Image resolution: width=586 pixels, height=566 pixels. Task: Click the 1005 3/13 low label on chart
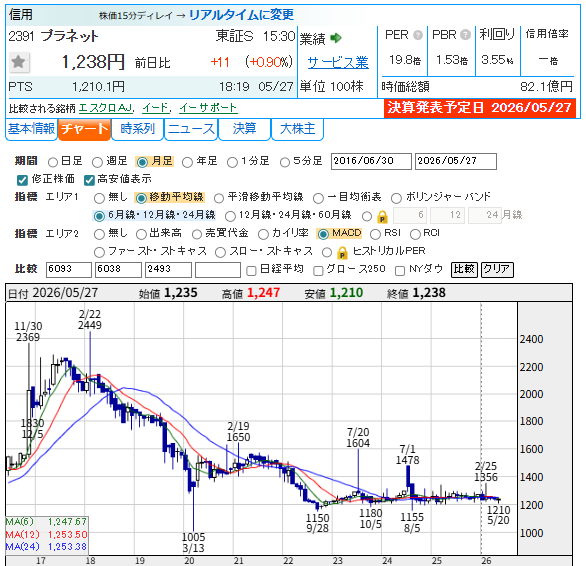click(x=193, y=542)
